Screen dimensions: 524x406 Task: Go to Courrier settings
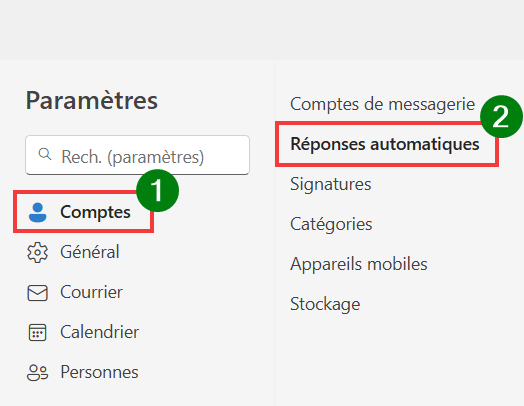91,292
